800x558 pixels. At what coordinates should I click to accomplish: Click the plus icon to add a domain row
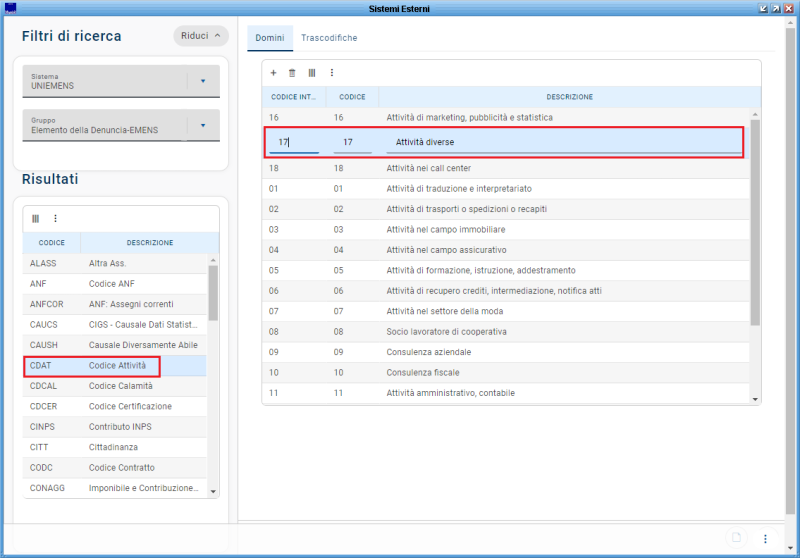click(x=274, y=73)
